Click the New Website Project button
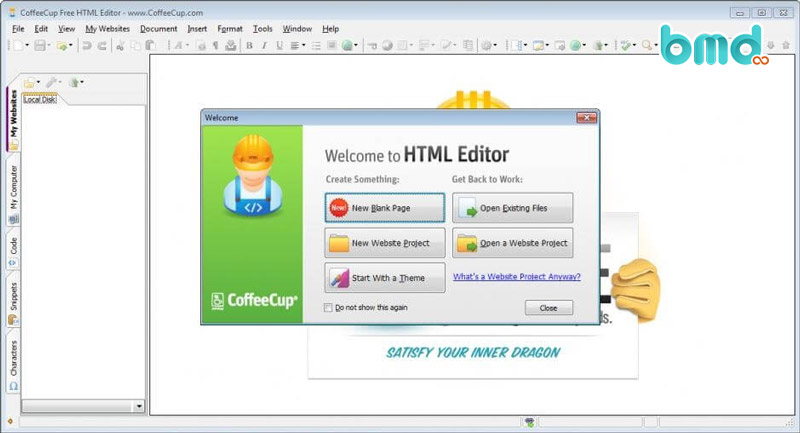The image size is (800, 433). pos(385,243)
